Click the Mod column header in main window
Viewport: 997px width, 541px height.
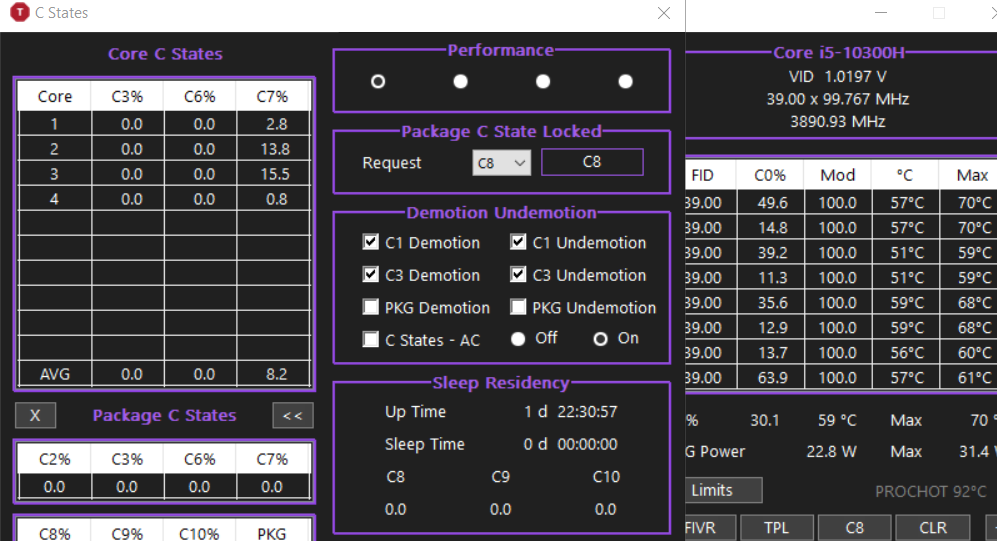pos(837,175)
